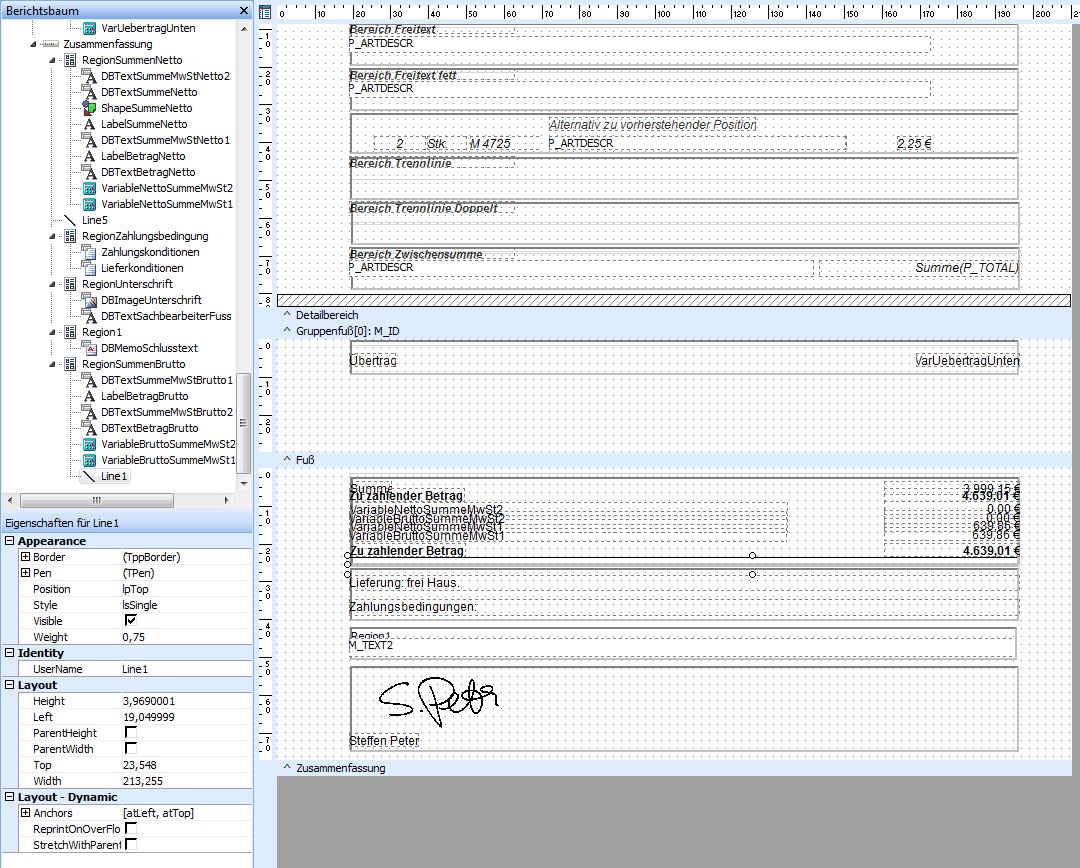Screen dimensions: 1080x868
Task: Select DBTextSummeNetto in the report tree
Action: (x=149, y=92)
